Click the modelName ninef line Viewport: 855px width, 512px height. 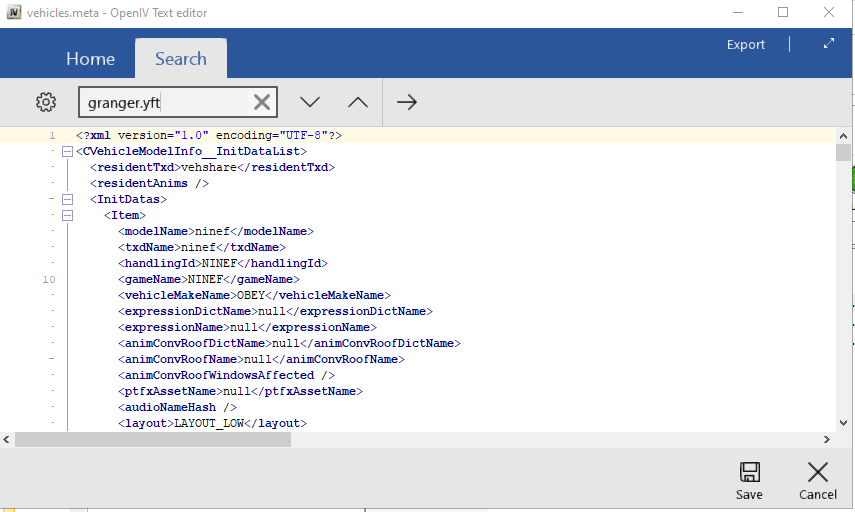(x=215, y=231)
